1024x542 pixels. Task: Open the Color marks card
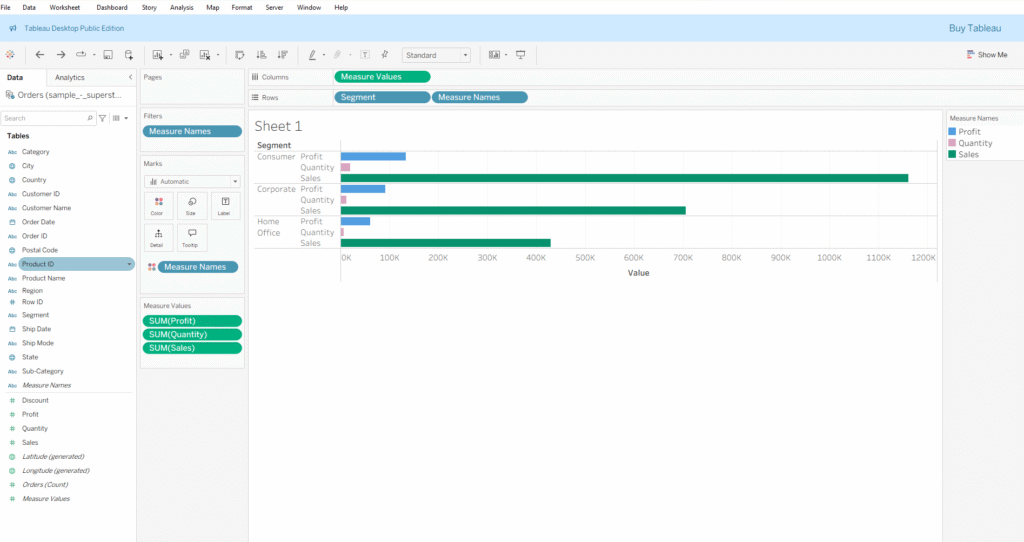pyautogui.click(x=158, y=206)
